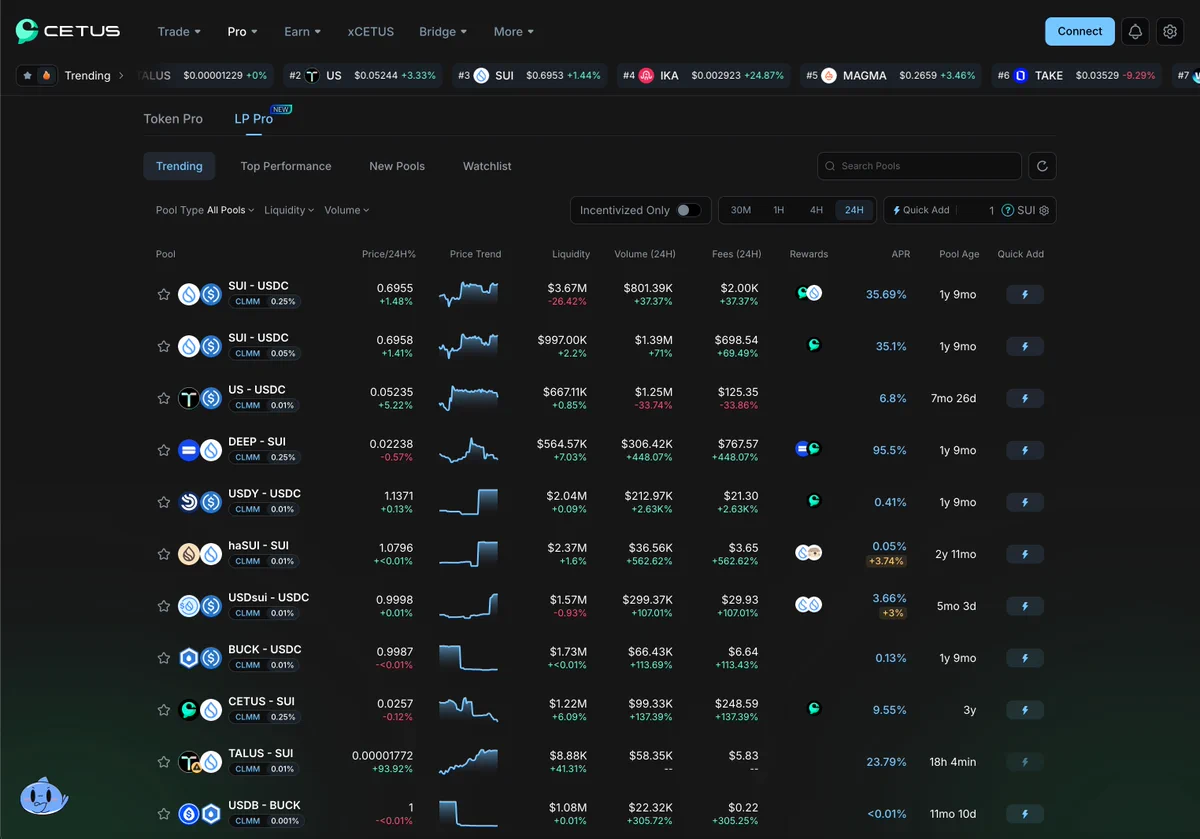The width and height of the screenshot is (1200, 839).
Task: Star the SUI - USDC 0.05% pool
Action: 164,346
